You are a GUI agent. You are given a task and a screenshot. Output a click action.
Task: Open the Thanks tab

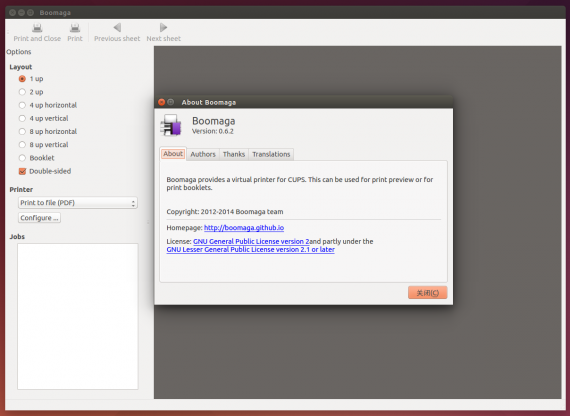[x=234, y=154]
